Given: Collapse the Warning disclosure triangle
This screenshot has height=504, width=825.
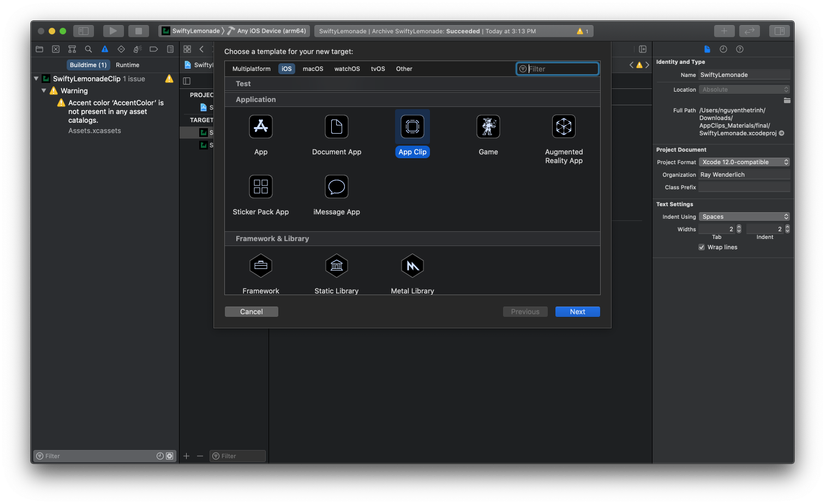Looking at the screenshot, I should coord(44,91).
